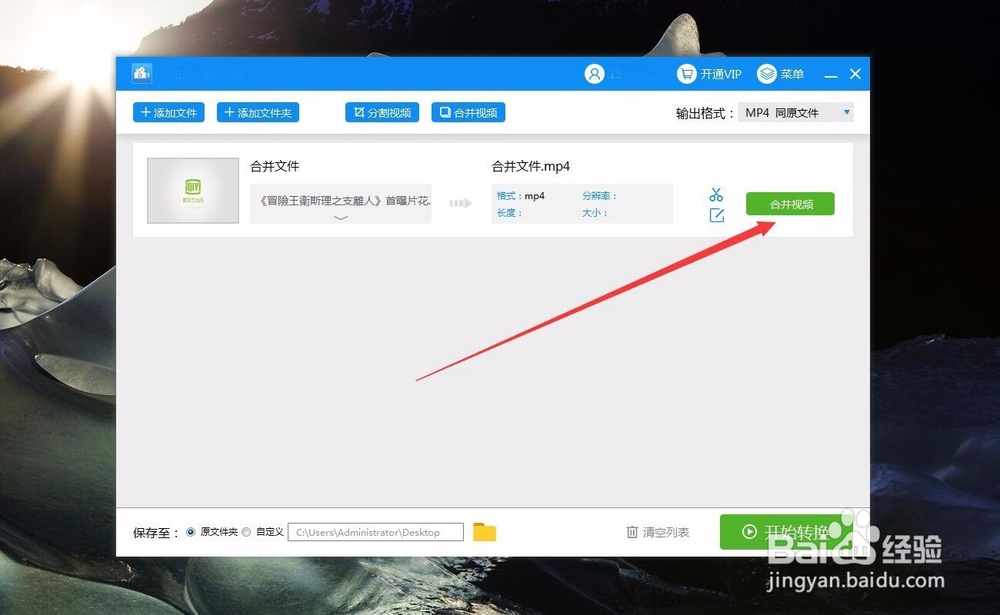Image resolution: width=1000 pixels, height=615 pixels.
Task: Open the user account avatar icon
Action: point(594,74)
